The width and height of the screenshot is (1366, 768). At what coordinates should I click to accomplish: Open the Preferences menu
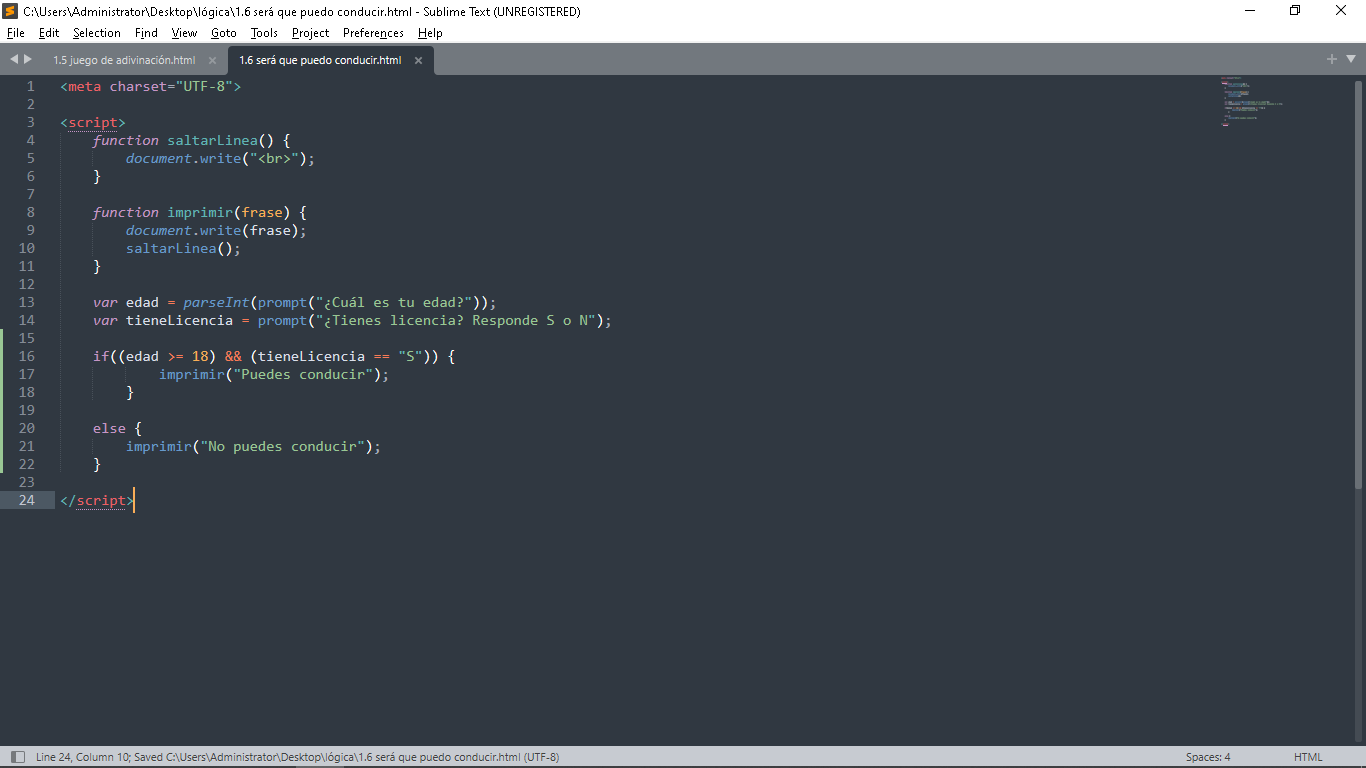click(373, 33)
